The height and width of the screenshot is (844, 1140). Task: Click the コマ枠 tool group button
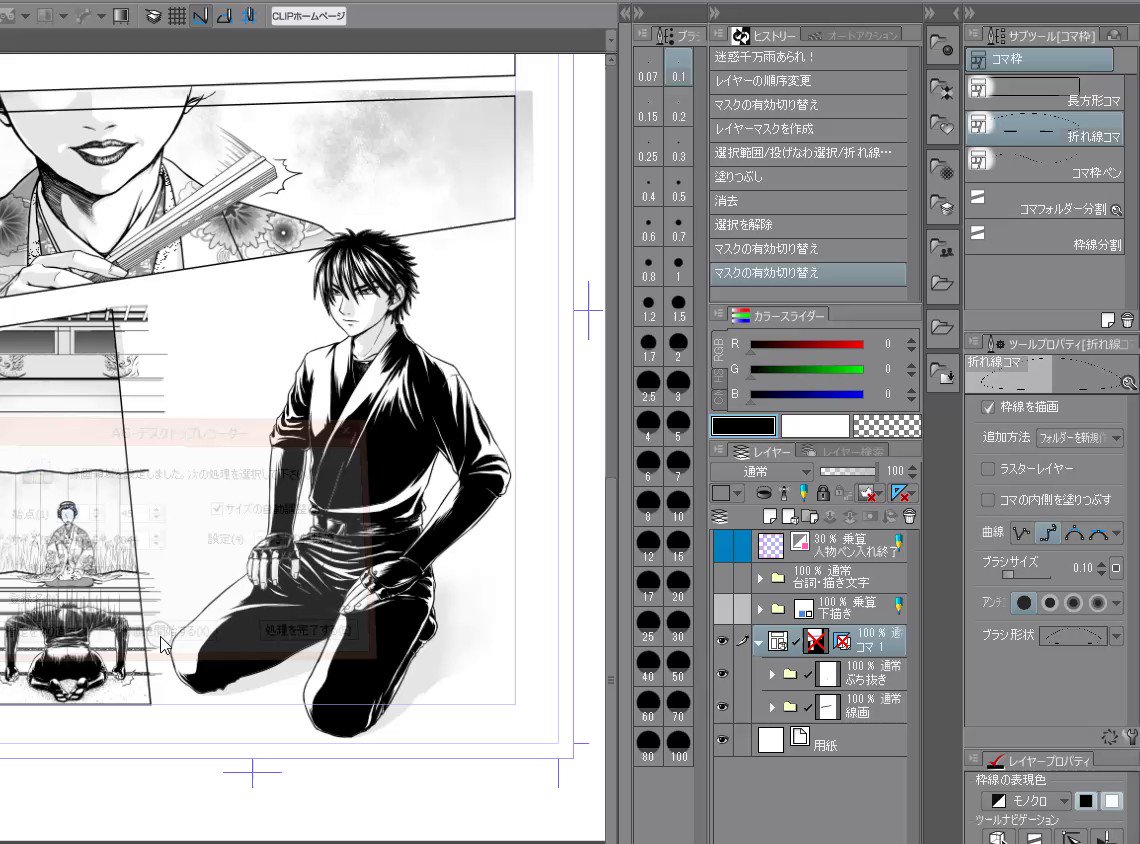pyautogui.click(x=1040, y=59)
